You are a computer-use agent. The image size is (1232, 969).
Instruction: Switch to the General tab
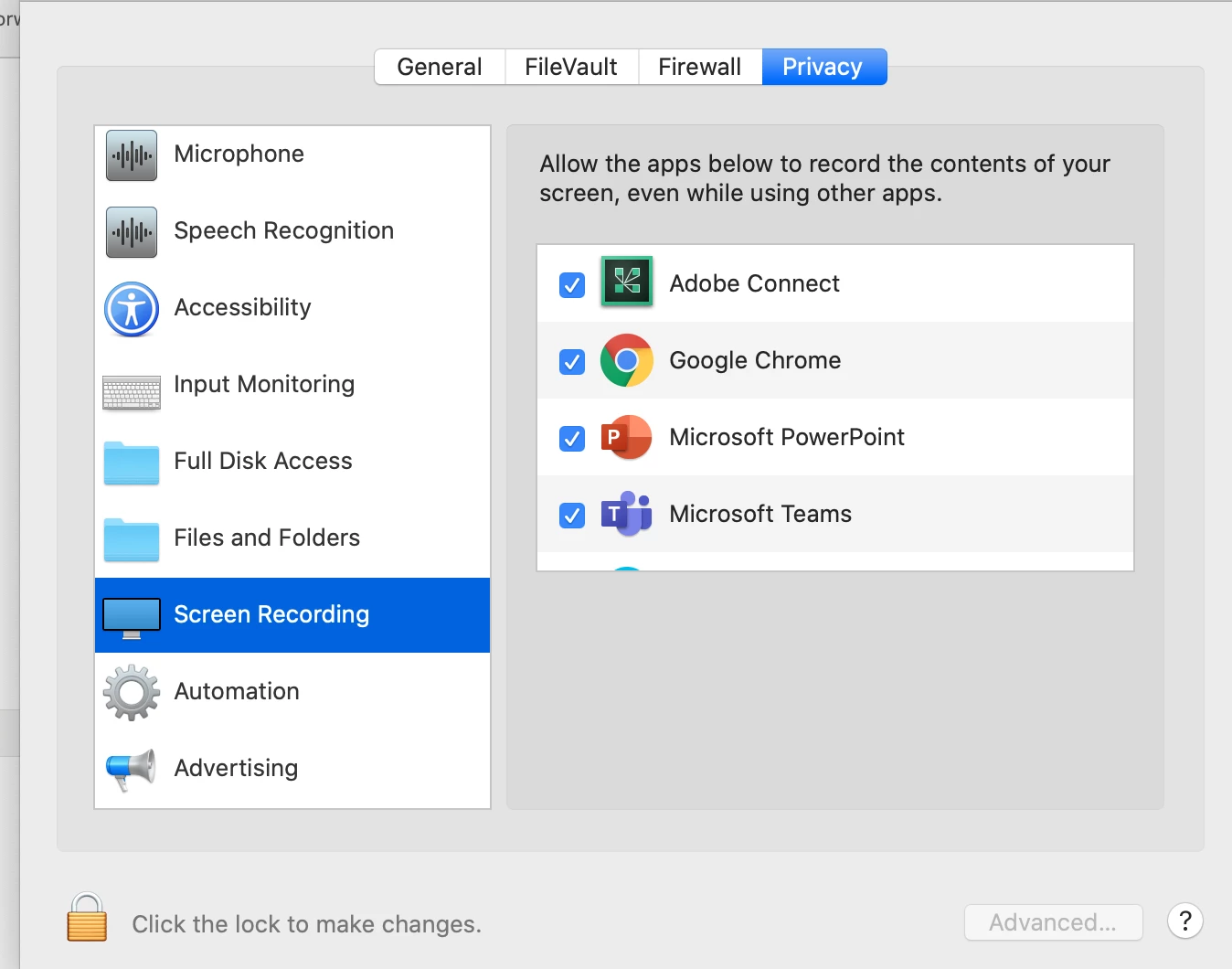(440, 67)
